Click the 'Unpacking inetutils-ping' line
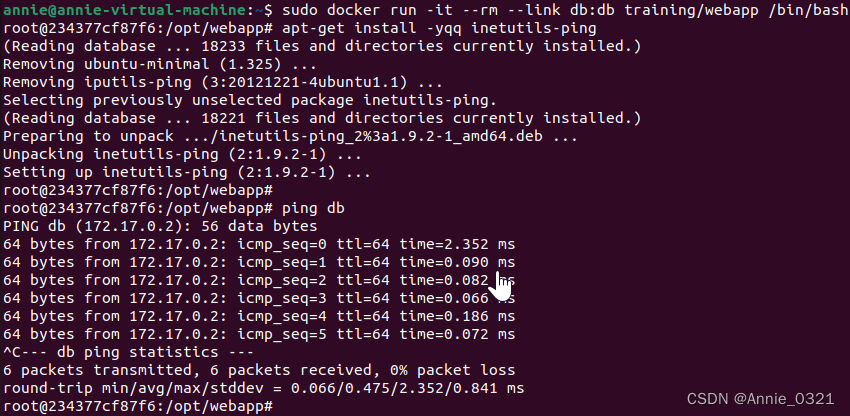This screenshot has height=416, width=850. pyautogui.click(x=182, y=154)
